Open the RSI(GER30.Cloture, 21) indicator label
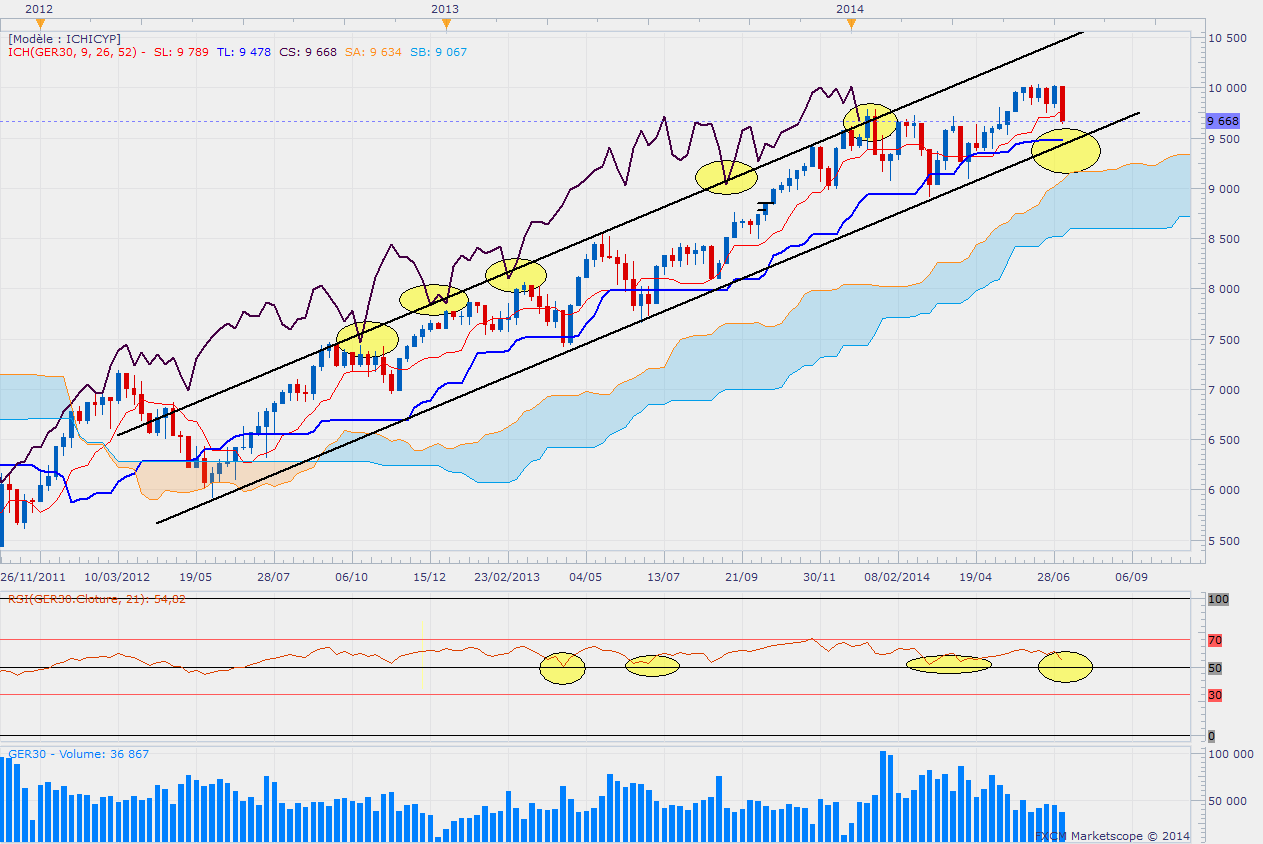 (97, 599)
